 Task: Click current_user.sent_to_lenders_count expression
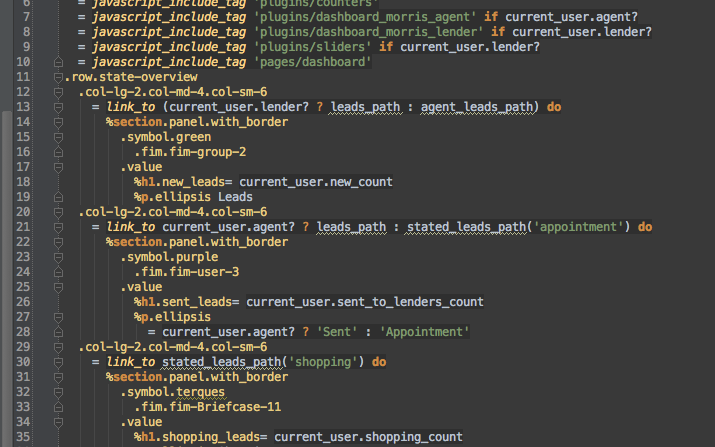365,302
